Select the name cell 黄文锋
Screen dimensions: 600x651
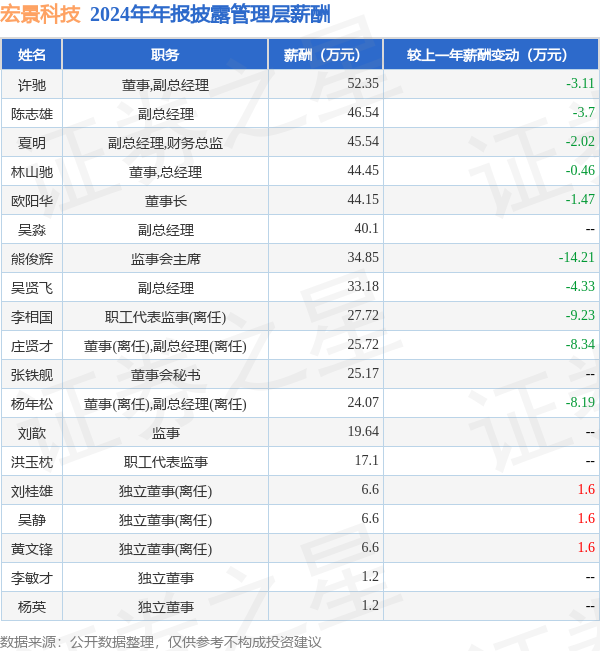(x=32, y=549)
